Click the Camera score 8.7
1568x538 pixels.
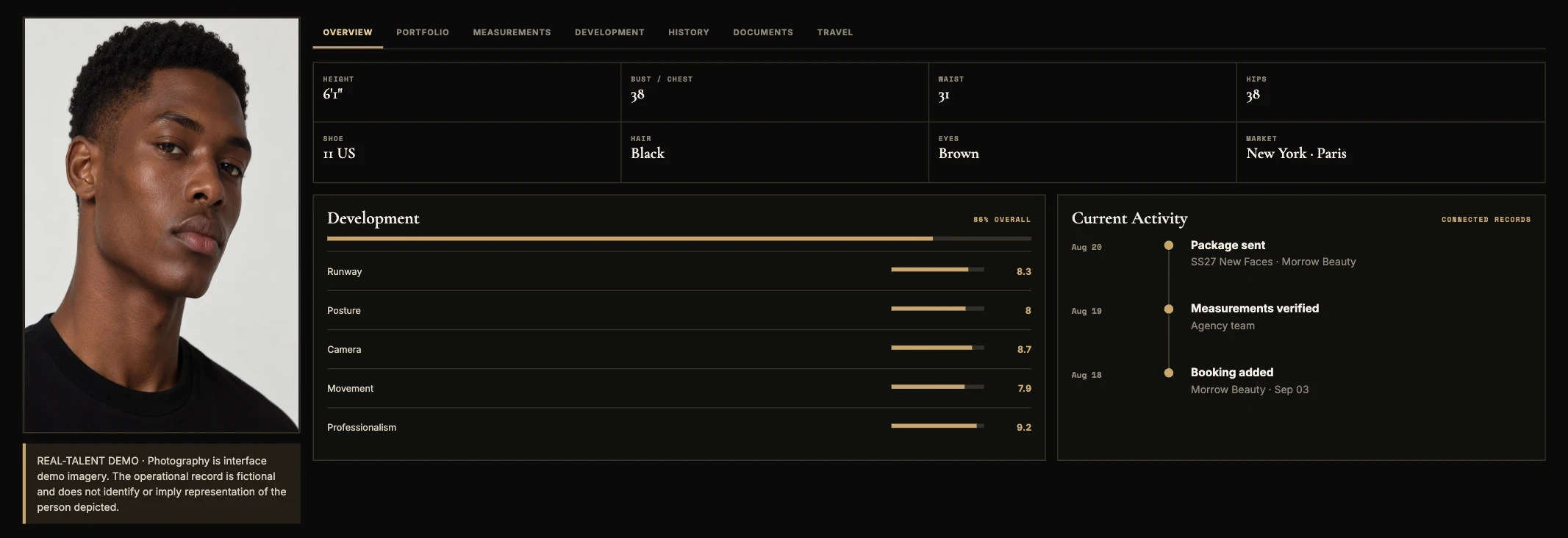click(1024, 350)
